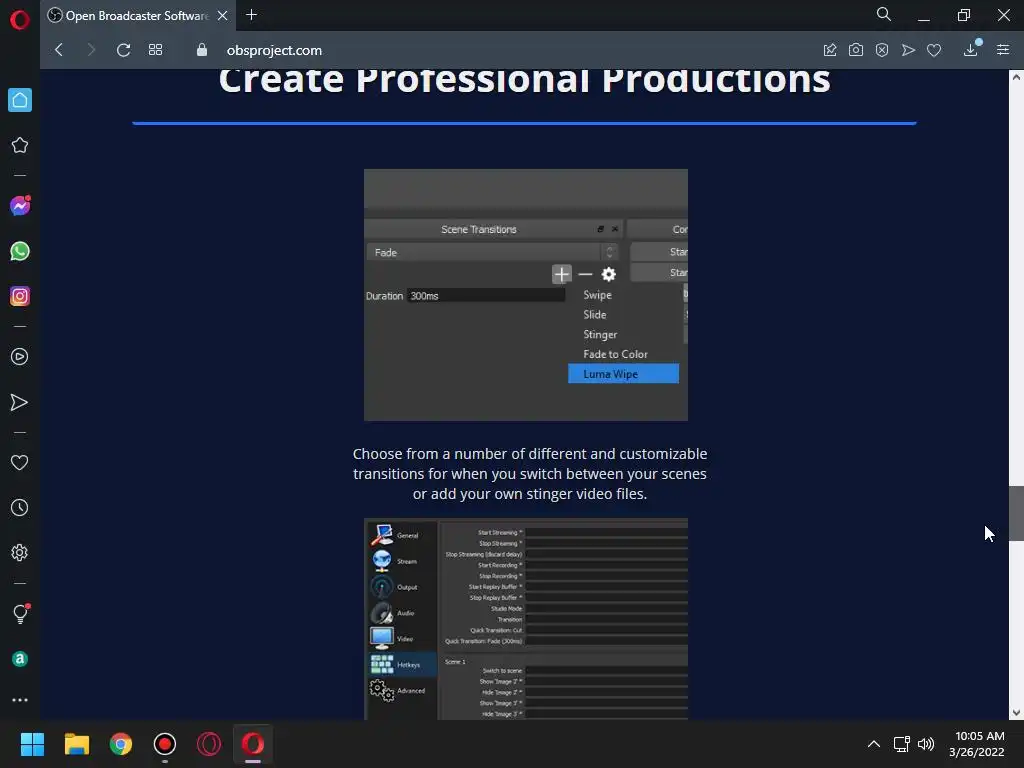Open sidebar Pinboards heart icon
Viewport: 1024px width, 768px height.
pos(20,462)
